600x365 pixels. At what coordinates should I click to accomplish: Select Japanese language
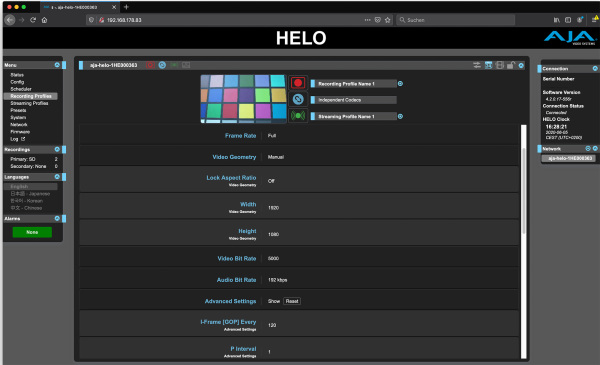[30, 194]
